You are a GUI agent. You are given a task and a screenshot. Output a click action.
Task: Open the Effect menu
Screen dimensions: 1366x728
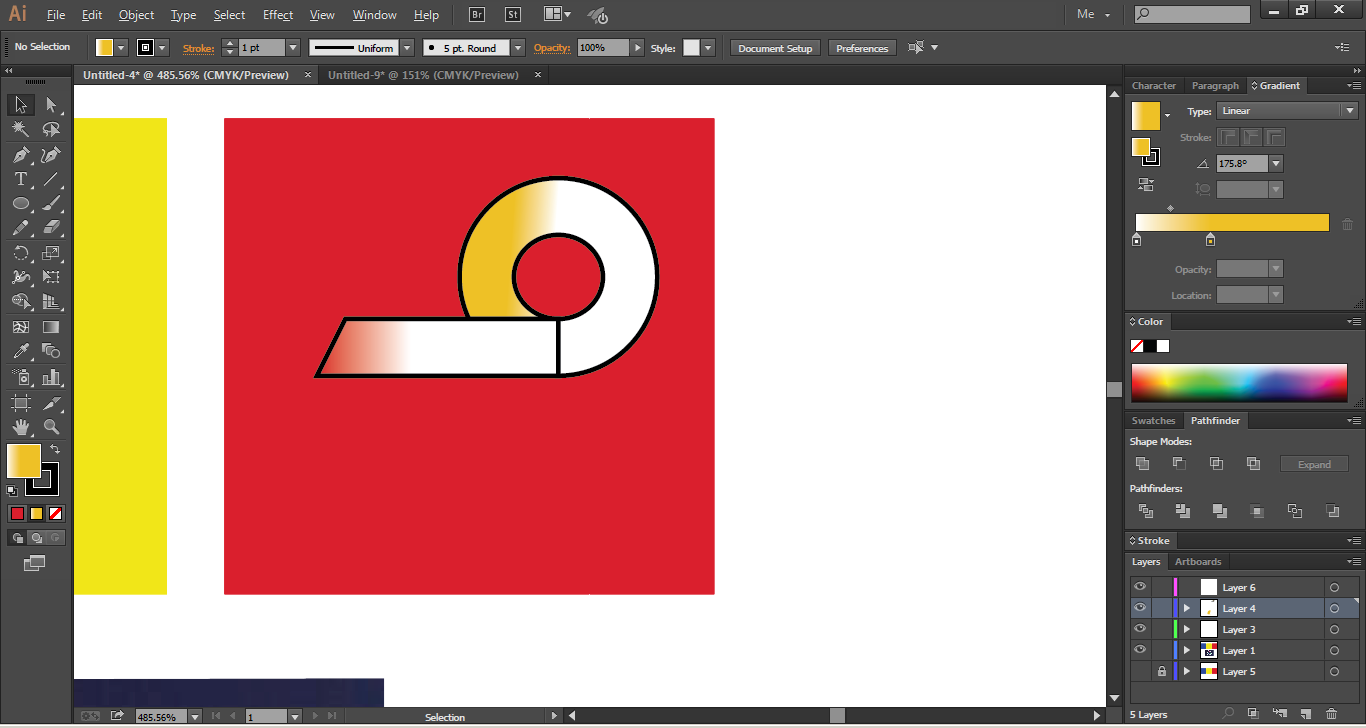pyautogui.click(x=278, y=15)
